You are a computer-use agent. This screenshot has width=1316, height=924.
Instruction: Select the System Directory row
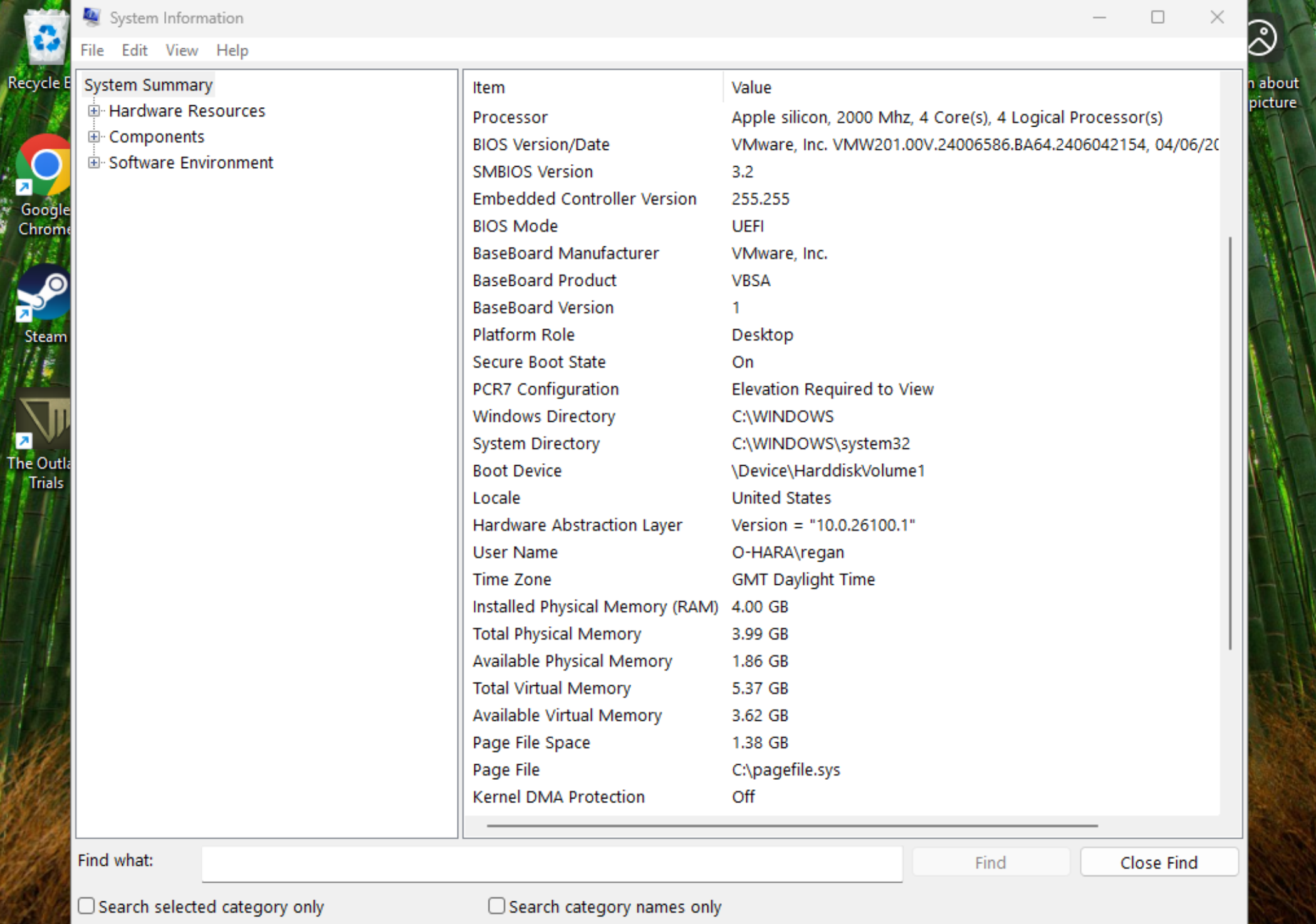[842, 443]
